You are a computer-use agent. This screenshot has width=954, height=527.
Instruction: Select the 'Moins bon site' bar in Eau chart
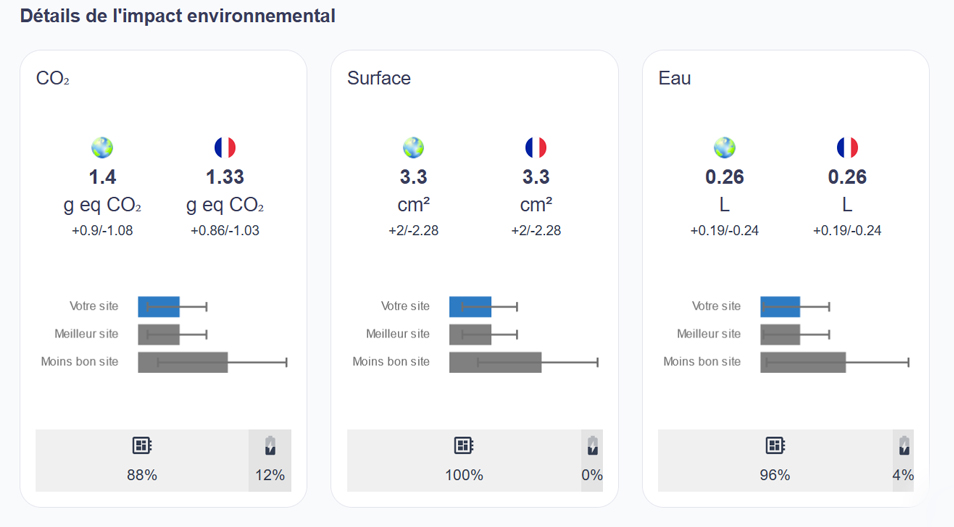pos(803,362)
